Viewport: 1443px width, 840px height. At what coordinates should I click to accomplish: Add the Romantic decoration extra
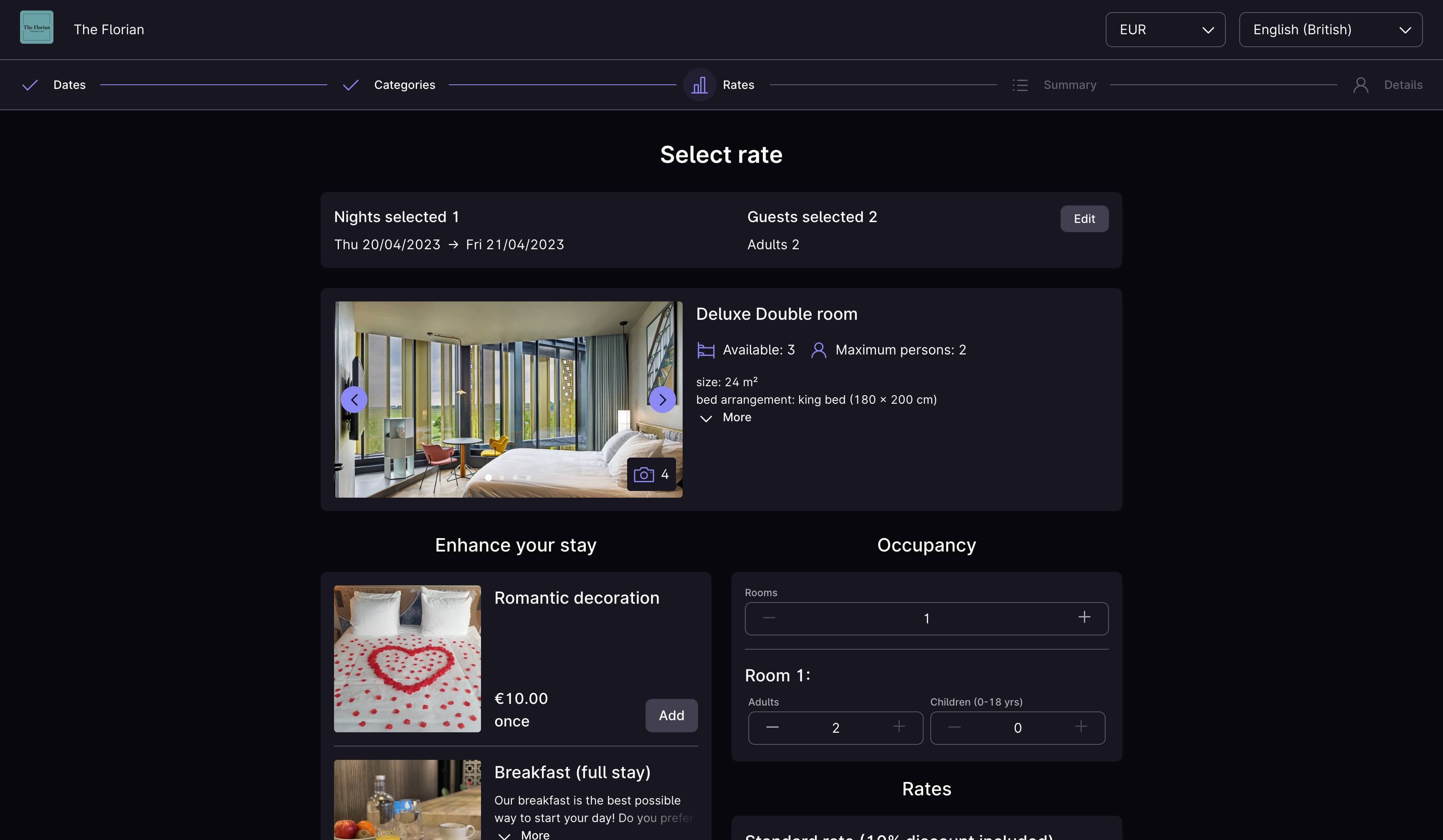tap(671, 715)
